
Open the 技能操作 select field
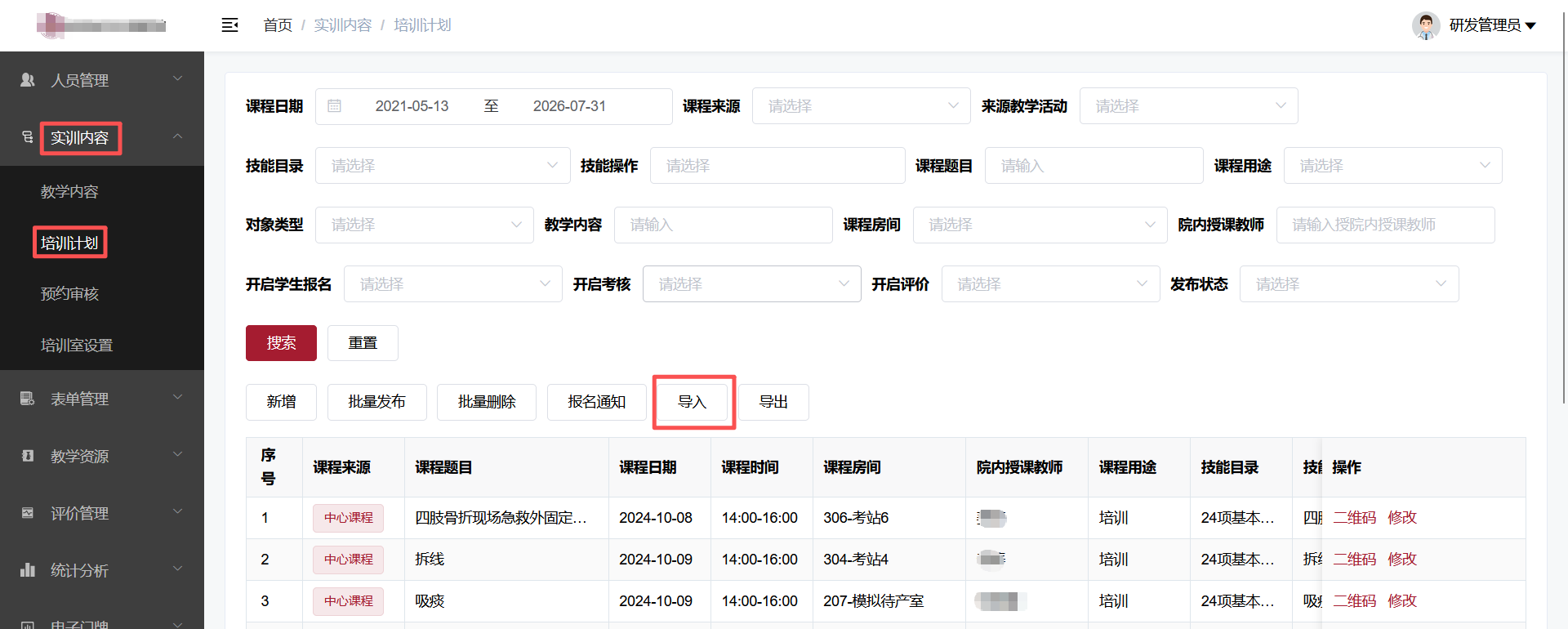tap(777, 166)
